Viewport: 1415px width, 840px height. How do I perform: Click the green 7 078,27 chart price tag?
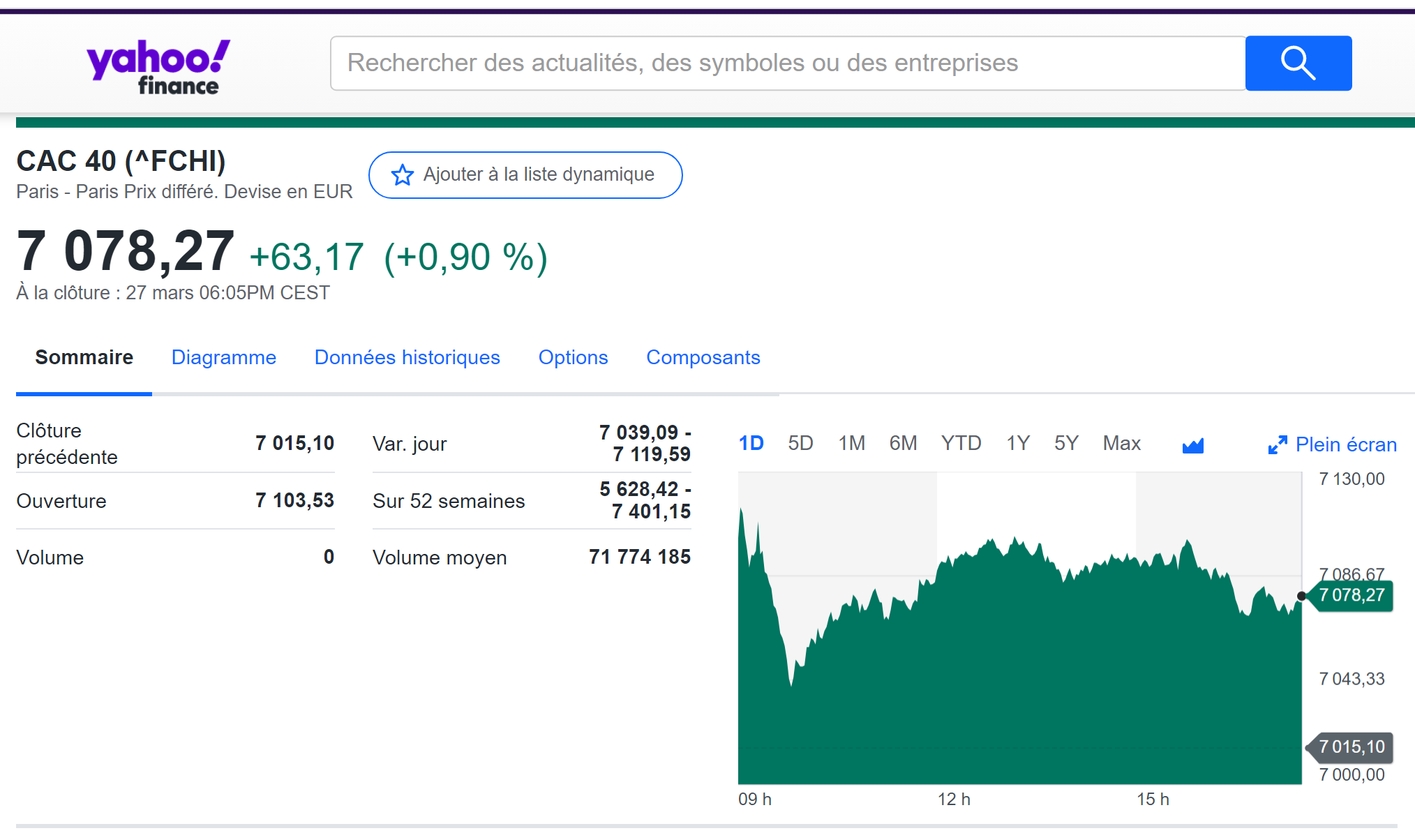[x=1352, y=596]
